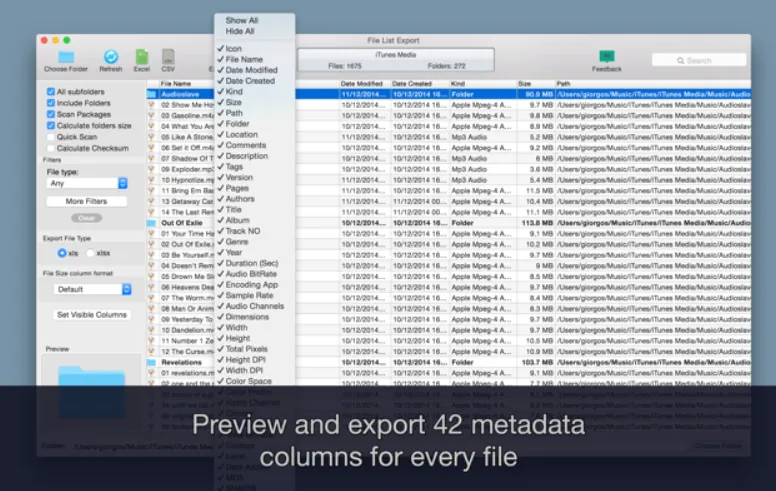
Task: Toggle Audio BitRate column in the menu
Action: point(255,274)
